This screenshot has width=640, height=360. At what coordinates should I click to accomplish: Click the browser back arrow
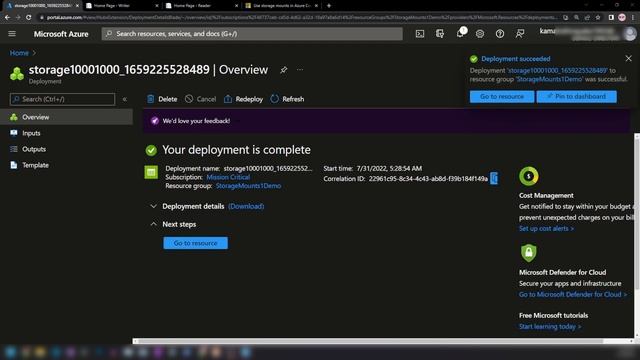7,17
